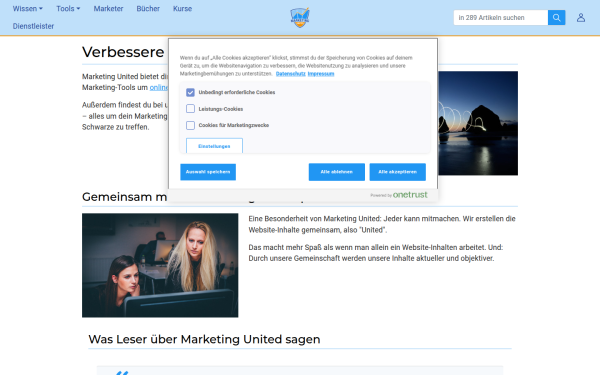600x375 pixels.
Task: Expand the Wissen dropdown menu
Action: 28,8
